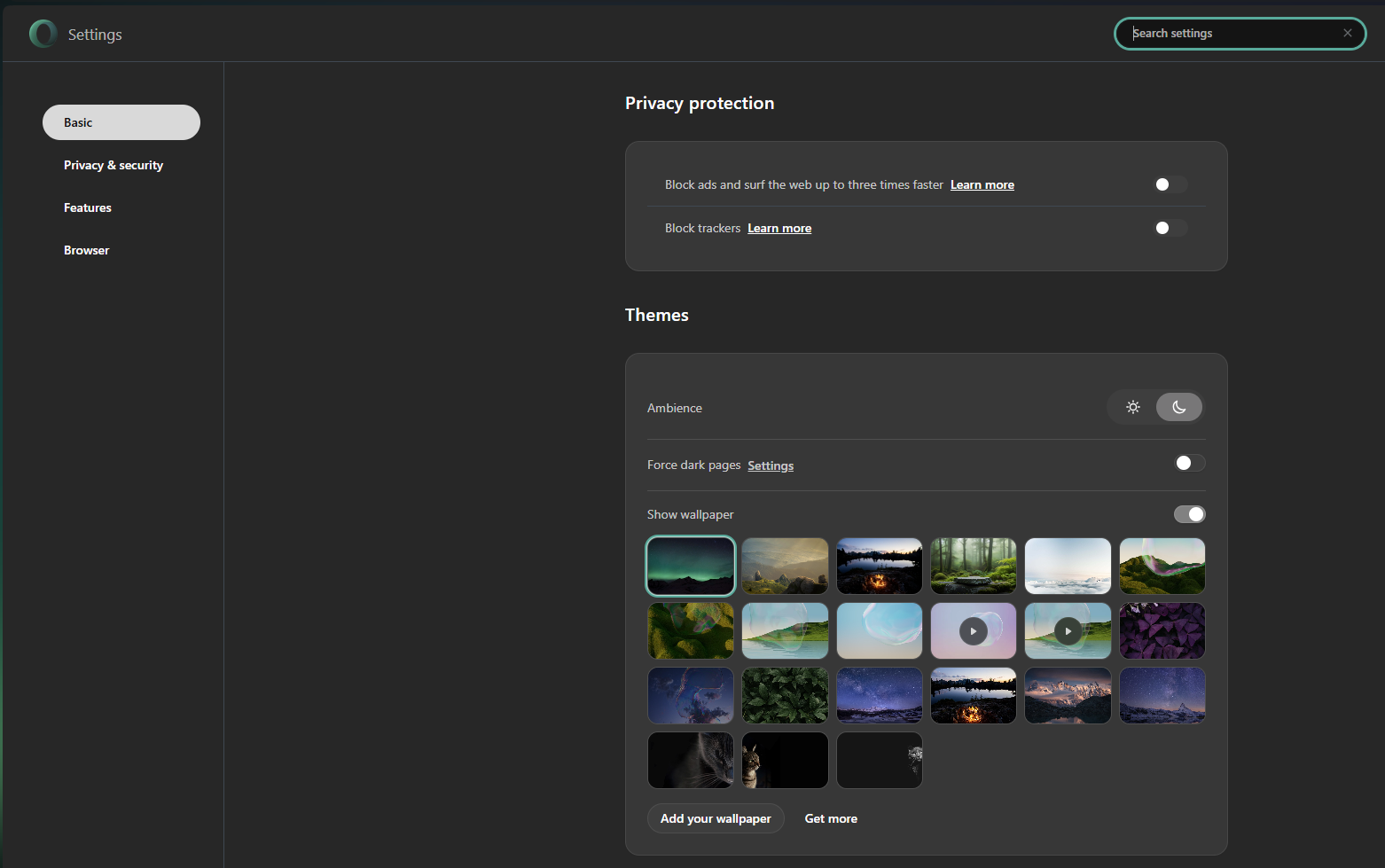Click the Get more wallpapers link
The height and width of the screenshot is (868, 1385).
click(831, 818)
